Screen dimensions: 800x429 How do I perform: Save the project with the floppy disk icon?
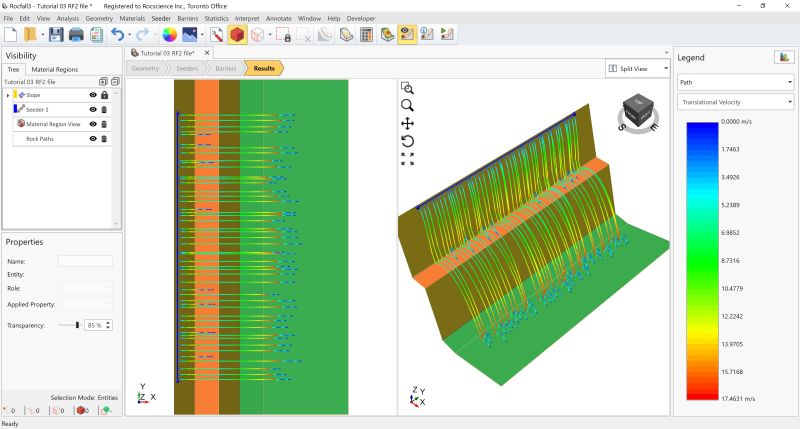pyautogui.click(x=56, y=35)
